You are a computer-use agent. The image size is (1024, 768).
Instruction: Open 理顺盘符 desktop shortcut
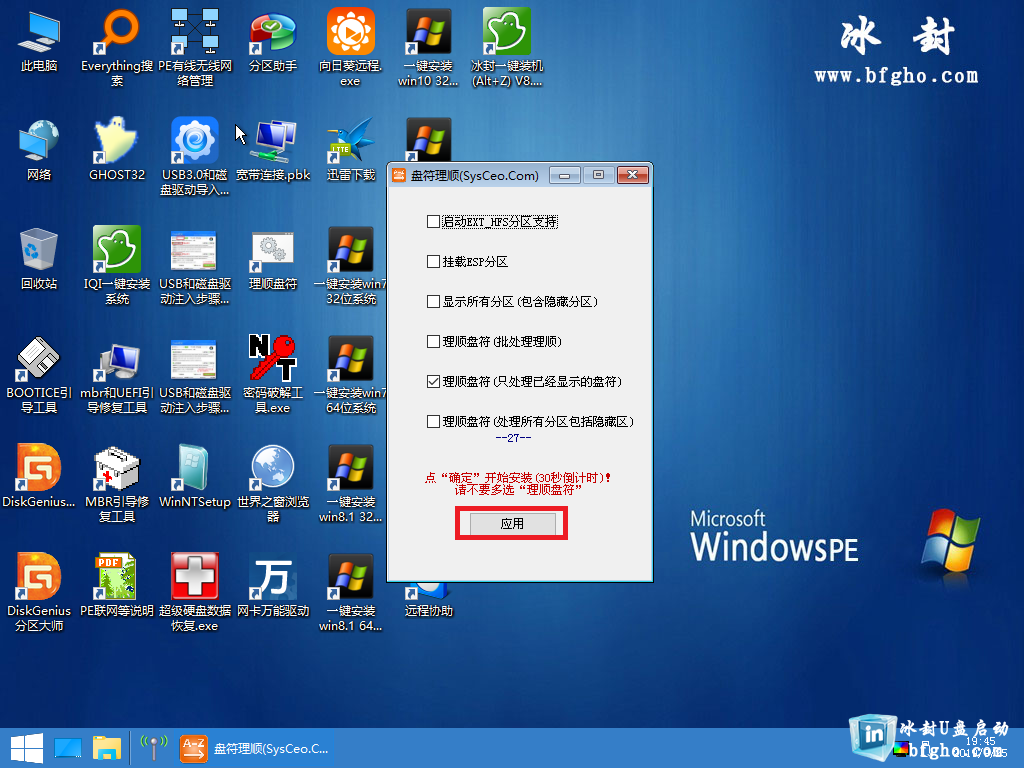(x=273, y=259)
